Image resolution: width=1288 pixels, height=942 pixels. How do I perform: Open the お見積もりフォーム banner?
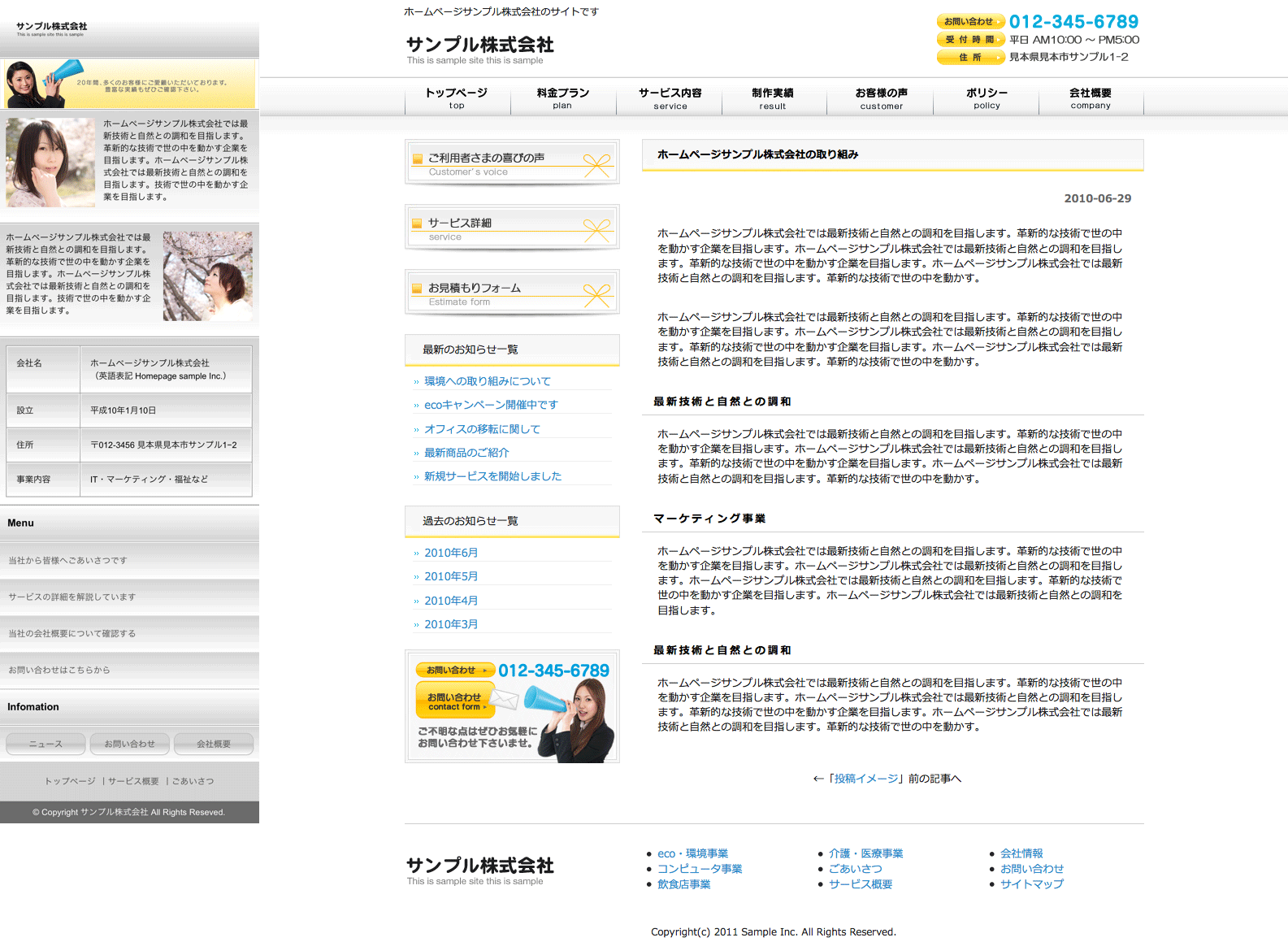coord(512,293)
